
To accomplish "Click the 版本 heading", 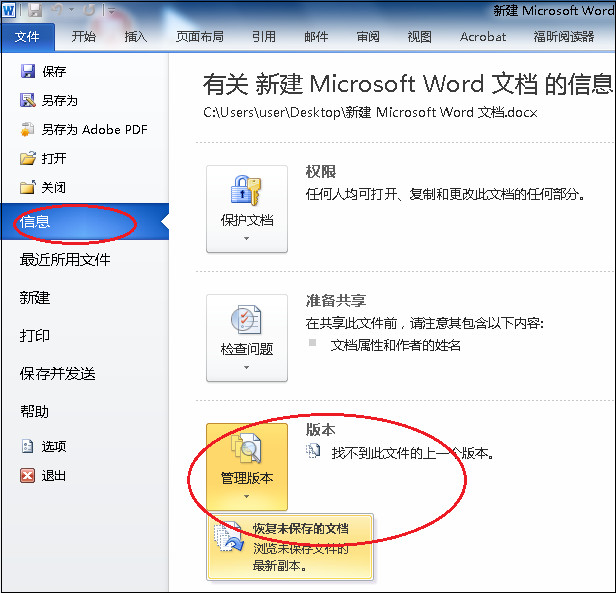I will (x=321, y=430).
